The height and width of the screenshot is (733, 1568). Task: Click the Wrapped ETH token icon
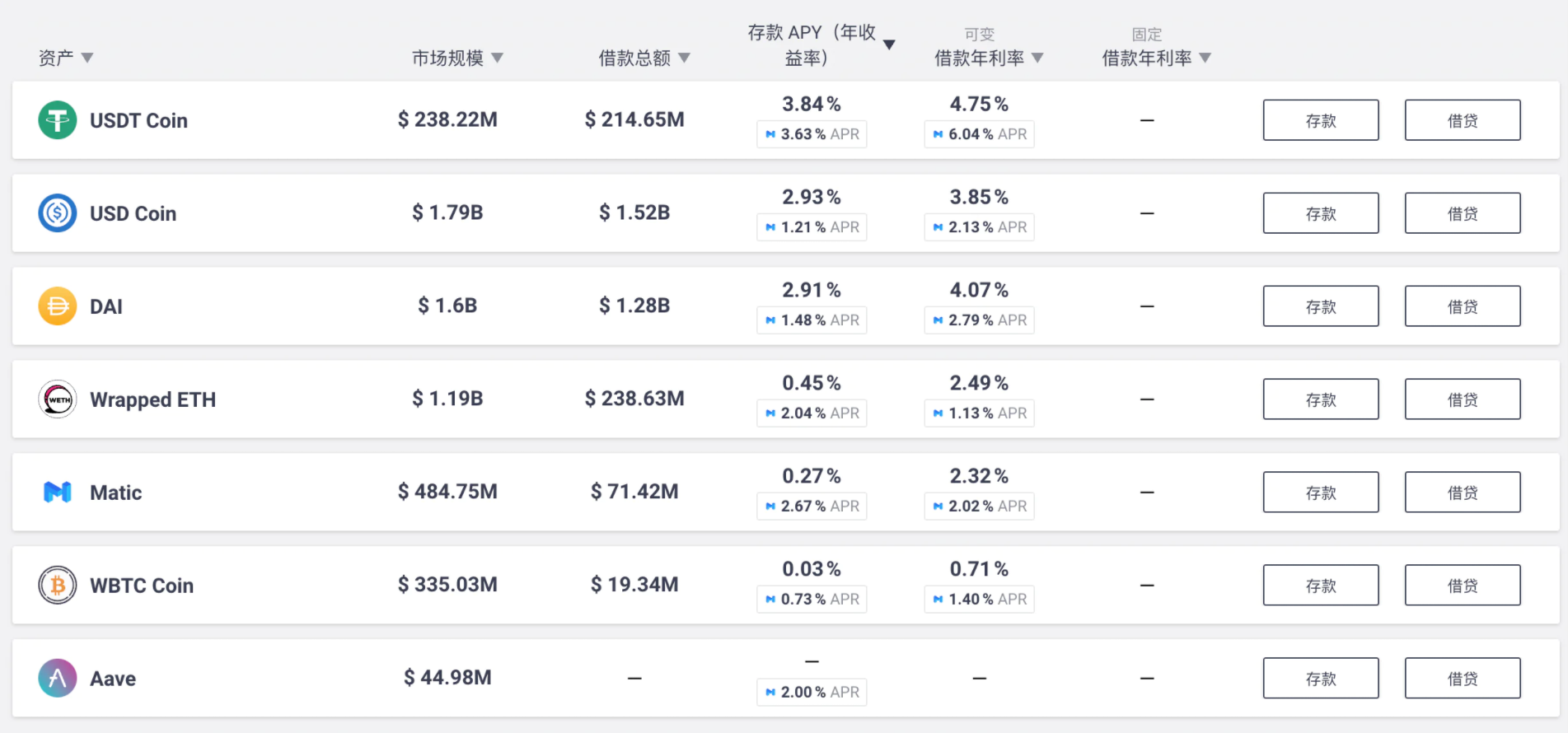(58, 399)
